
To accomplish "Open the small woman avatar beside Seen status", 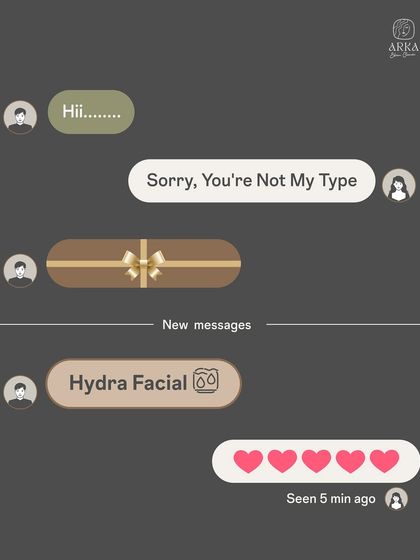I will (396, 499).
